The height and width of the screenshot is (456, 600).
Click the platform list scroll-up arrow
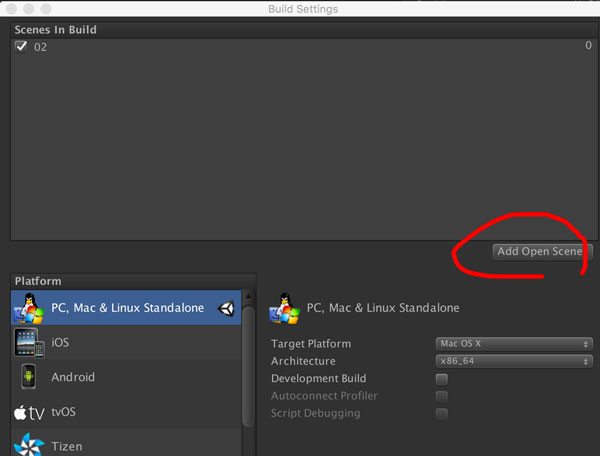[x=248, y=296]
